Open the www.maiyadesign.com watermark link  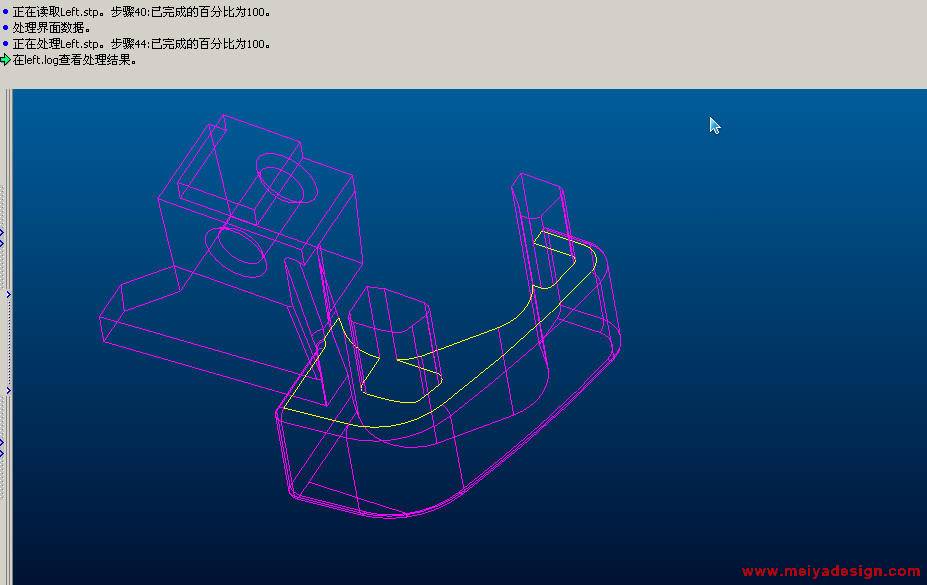[x=830, y=572]
